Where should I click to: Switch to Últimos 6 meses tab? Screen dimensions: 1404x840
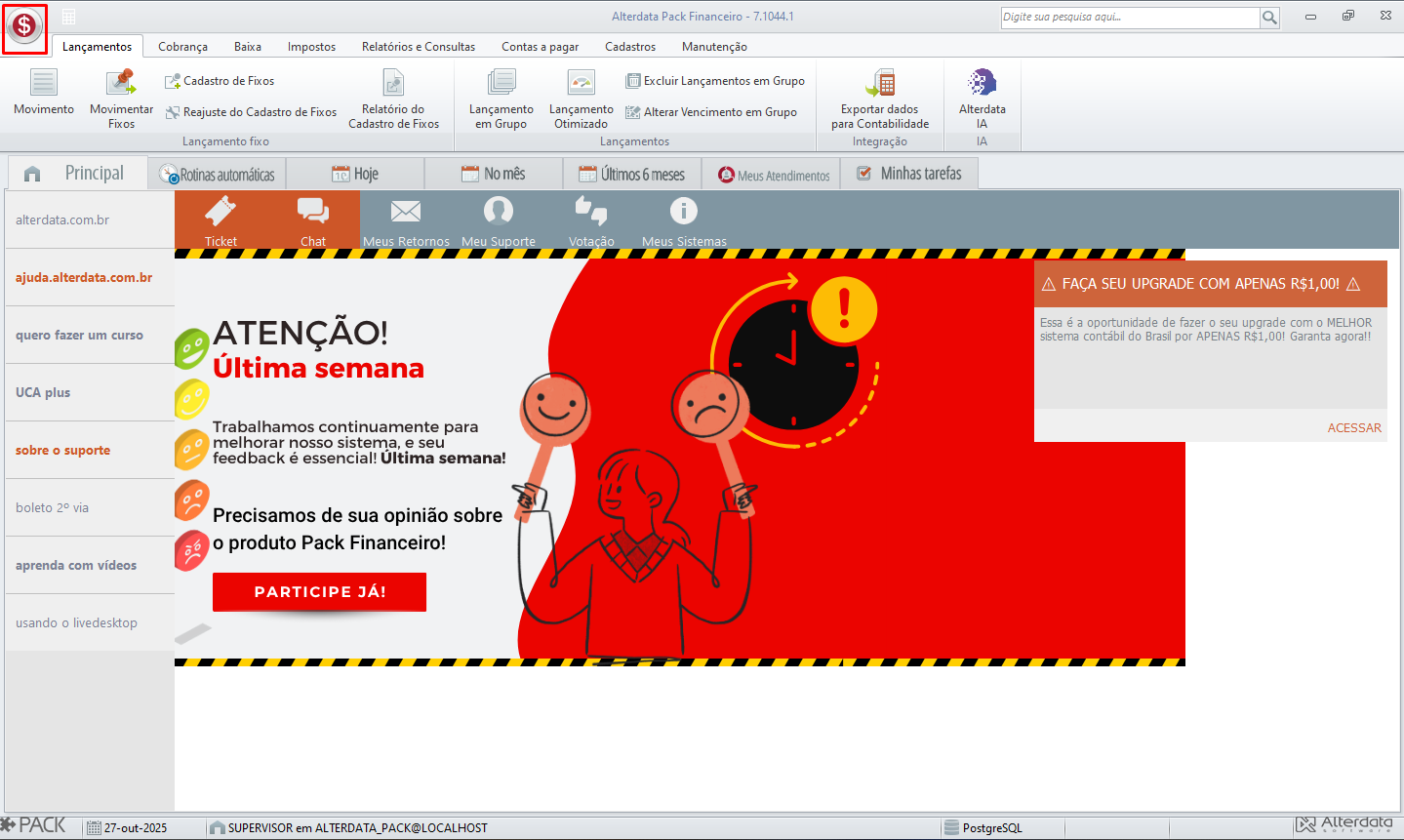click(632, 175)
